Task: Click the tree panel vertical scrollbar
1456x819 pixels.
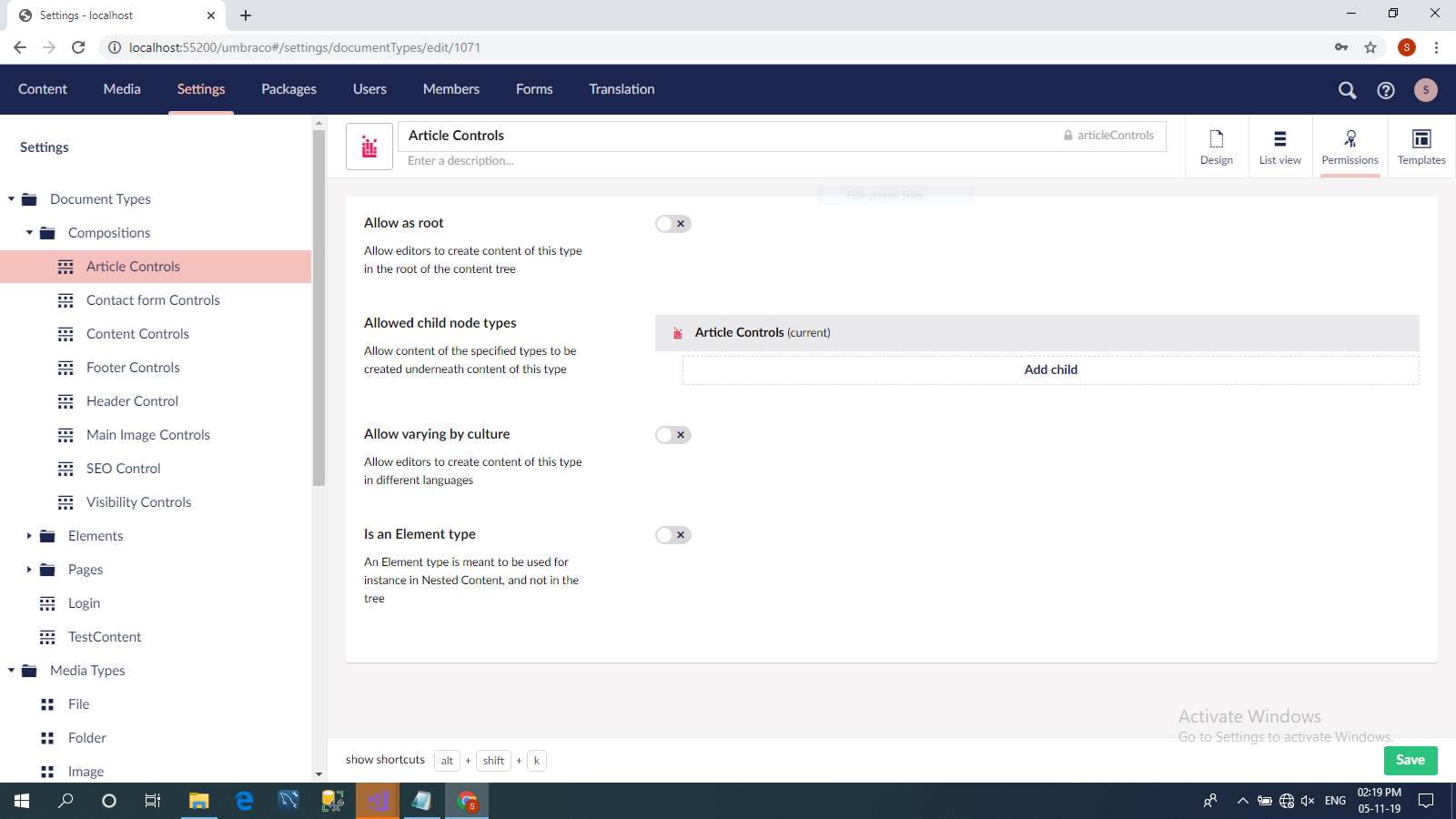Action: coord(318,308)
